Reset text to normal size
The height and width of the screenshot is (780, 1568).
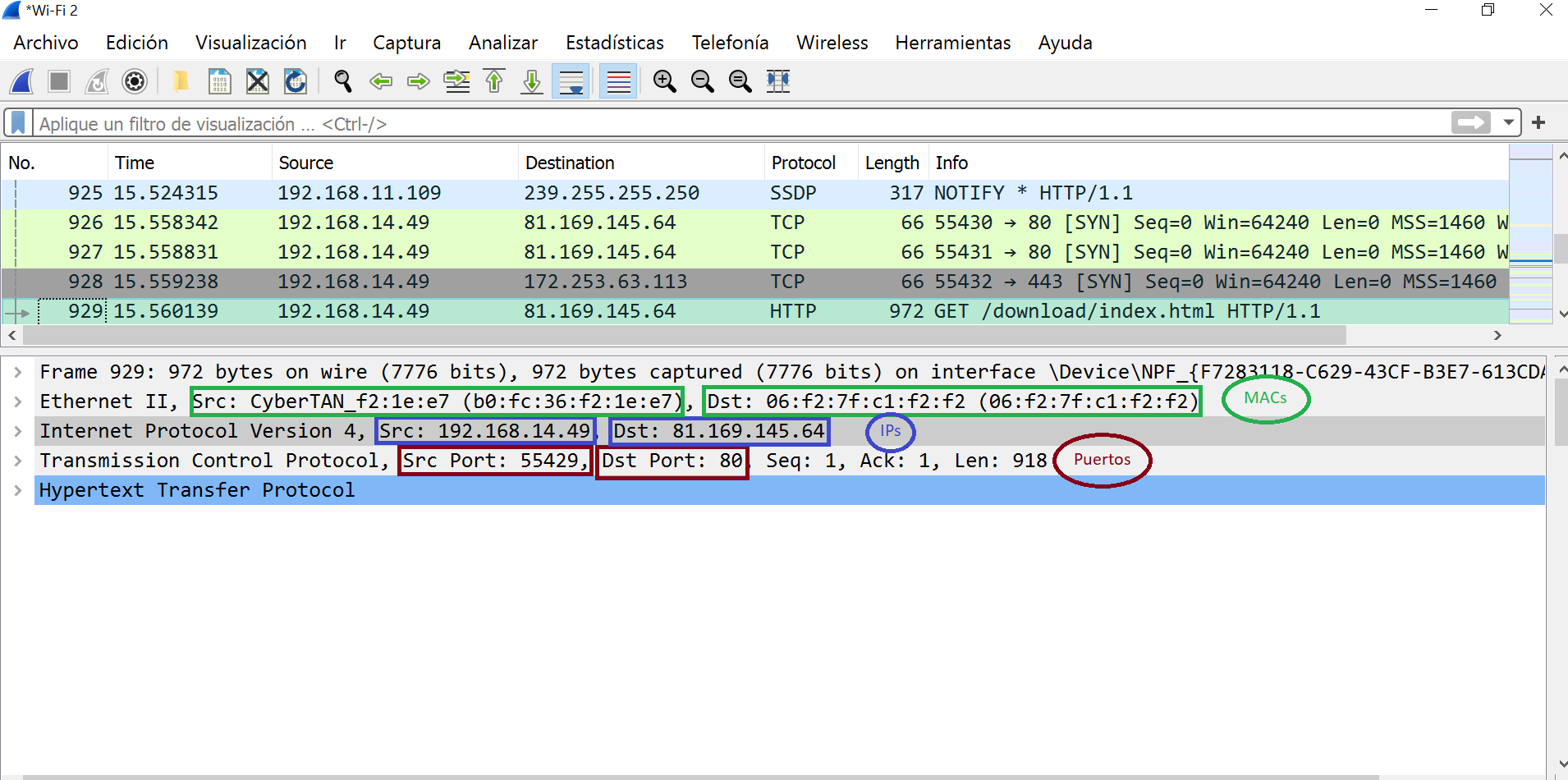[740, 81]
